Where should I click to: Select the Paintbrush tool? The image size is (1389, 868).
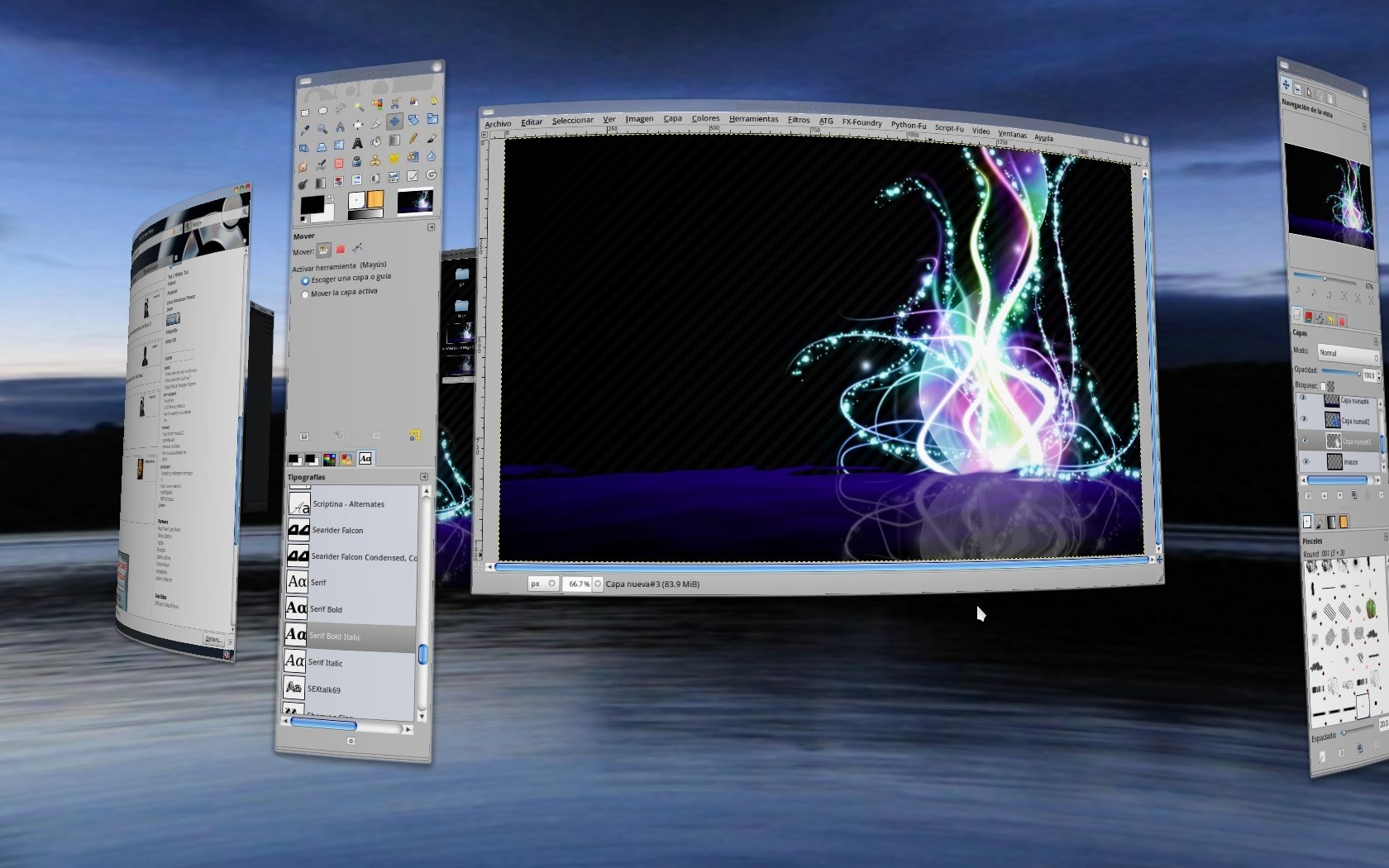click(432, 138)
